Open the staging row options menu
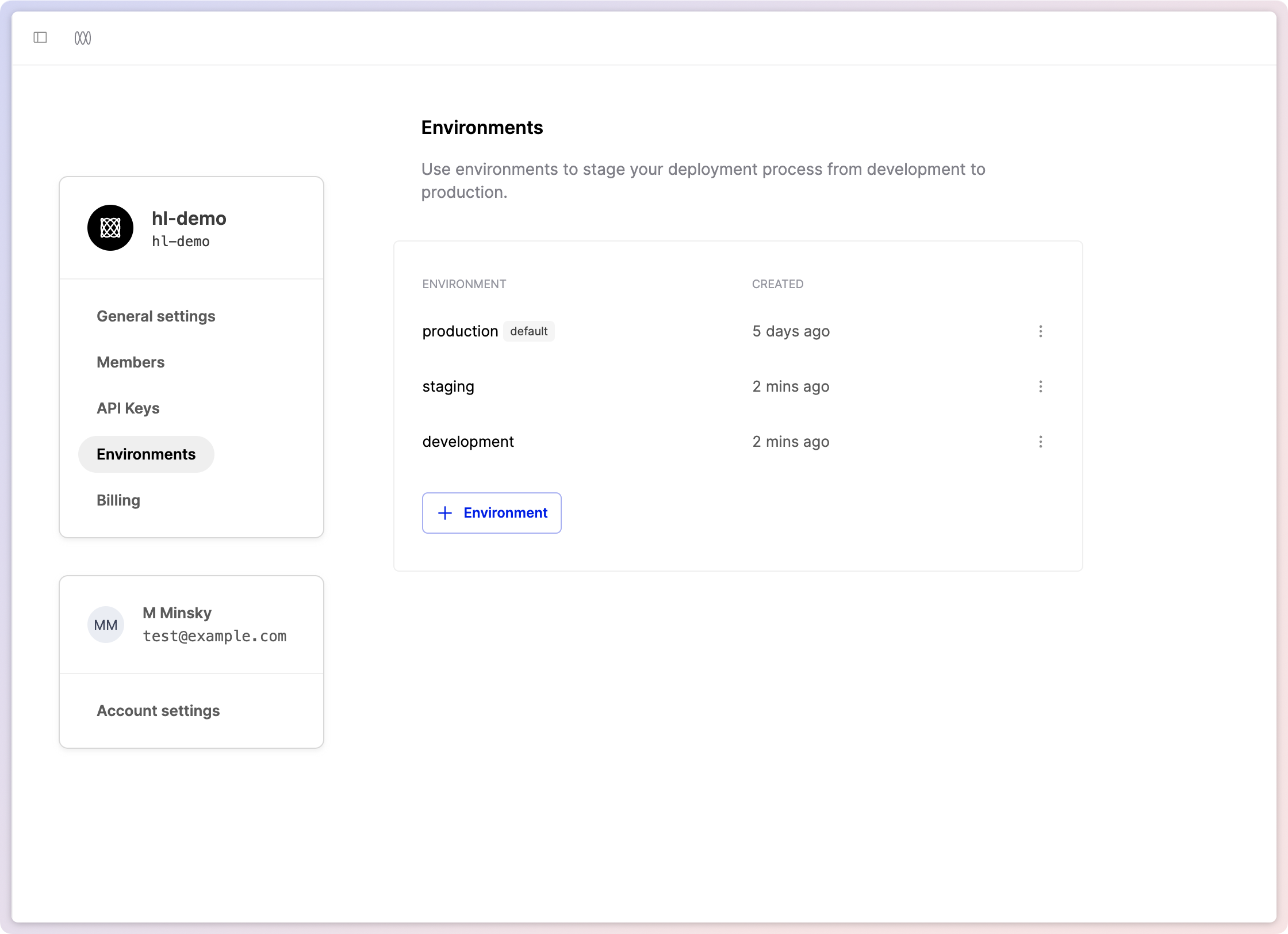1288x934 pixels. click(1040, 386)
